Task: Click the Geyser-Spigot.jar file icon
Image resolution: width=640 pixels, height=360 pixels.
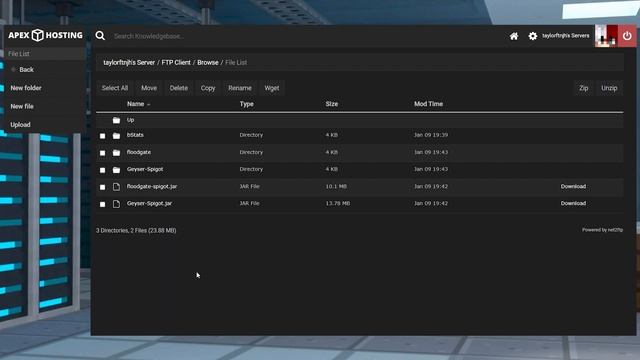Action: coord(116,204)
